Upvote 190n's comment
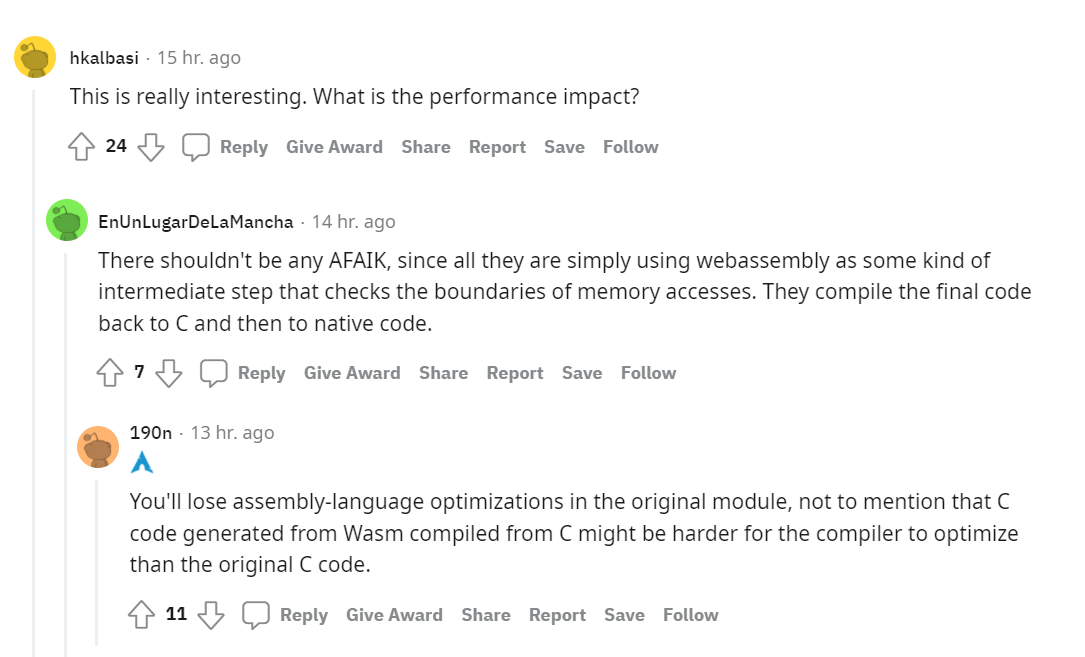Screen dimensions: 1085x657 pyautogui.click(x=142, y=614)
